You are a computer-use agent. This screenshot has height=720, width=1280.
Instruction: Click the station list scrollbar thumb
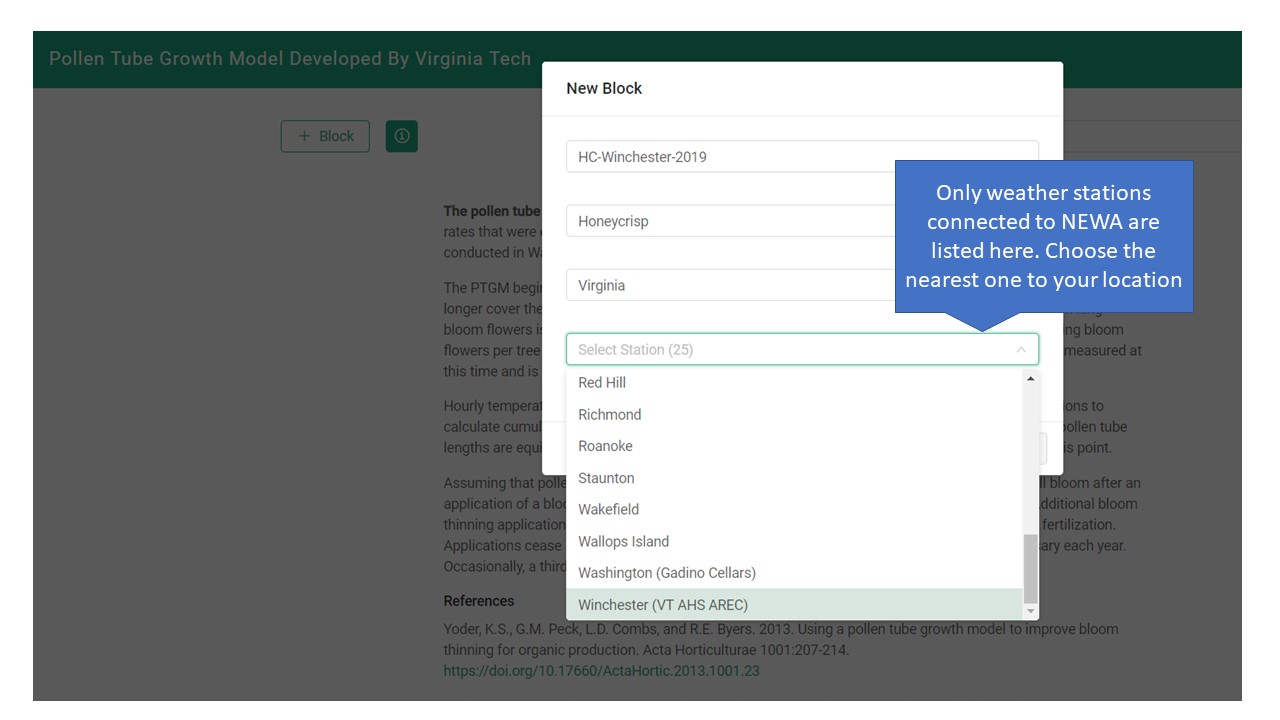[1031, 568]
